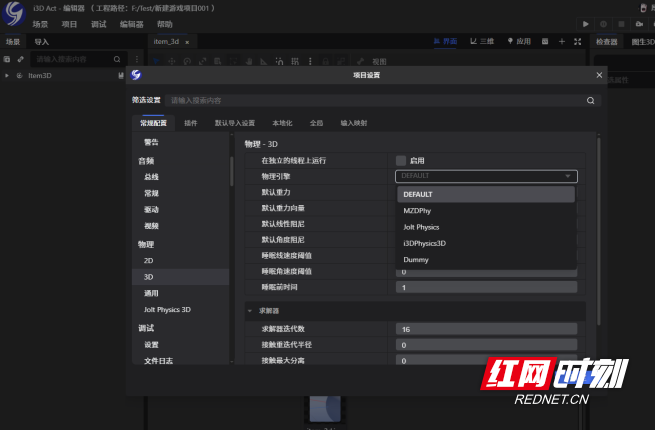Click the viewport toolbar three-dot menu

[x=310, y=61]
